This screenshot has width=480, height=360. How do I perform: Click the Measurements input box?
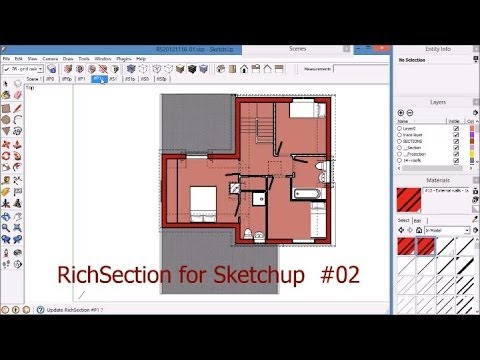tap(361, 69)
